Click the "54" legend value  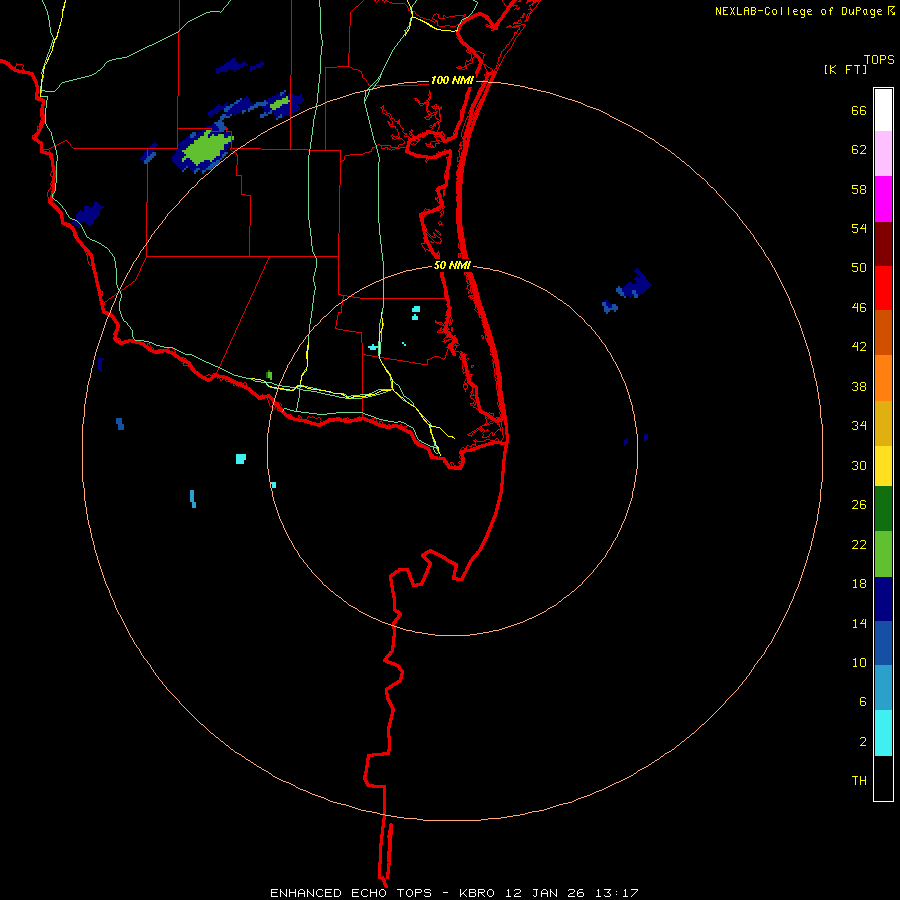pyautogui.click(x=859, y=228)
